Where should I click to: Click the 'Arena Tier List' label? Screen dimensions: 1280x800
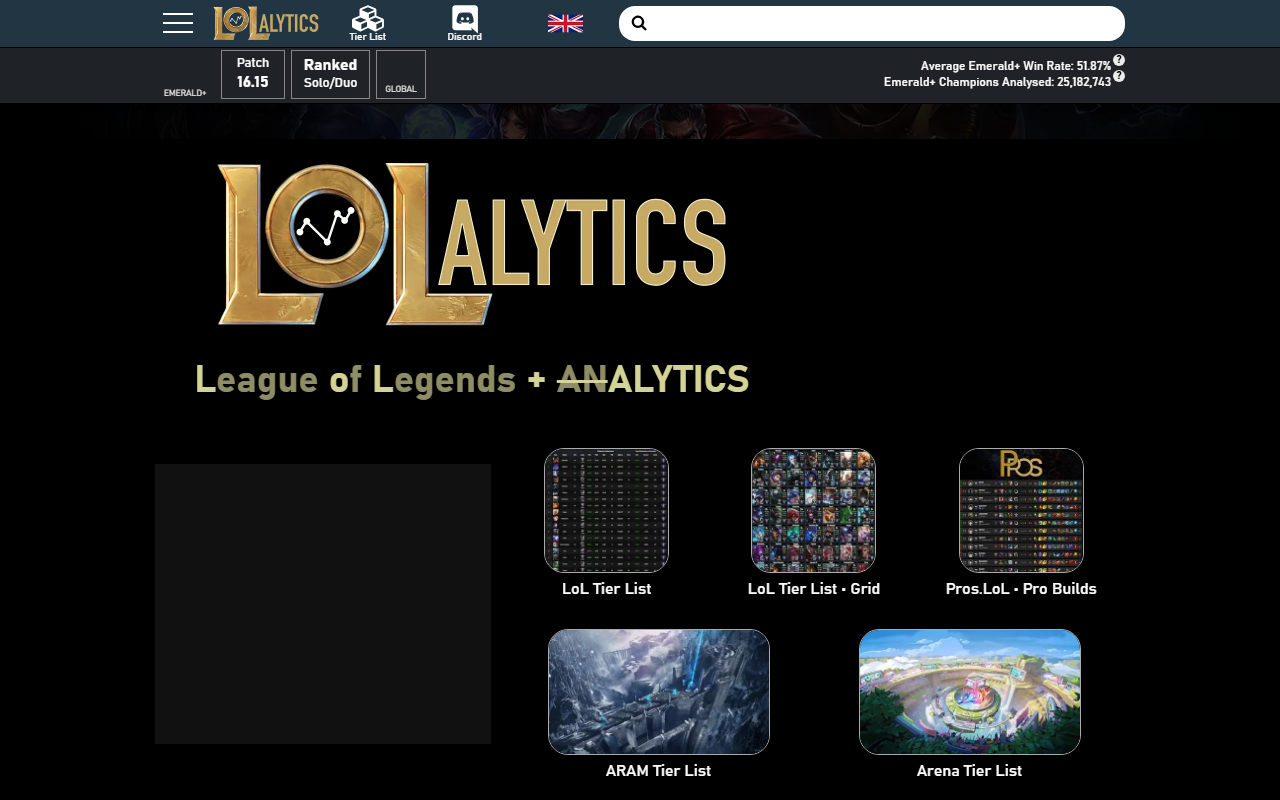(x=969, y=771)
